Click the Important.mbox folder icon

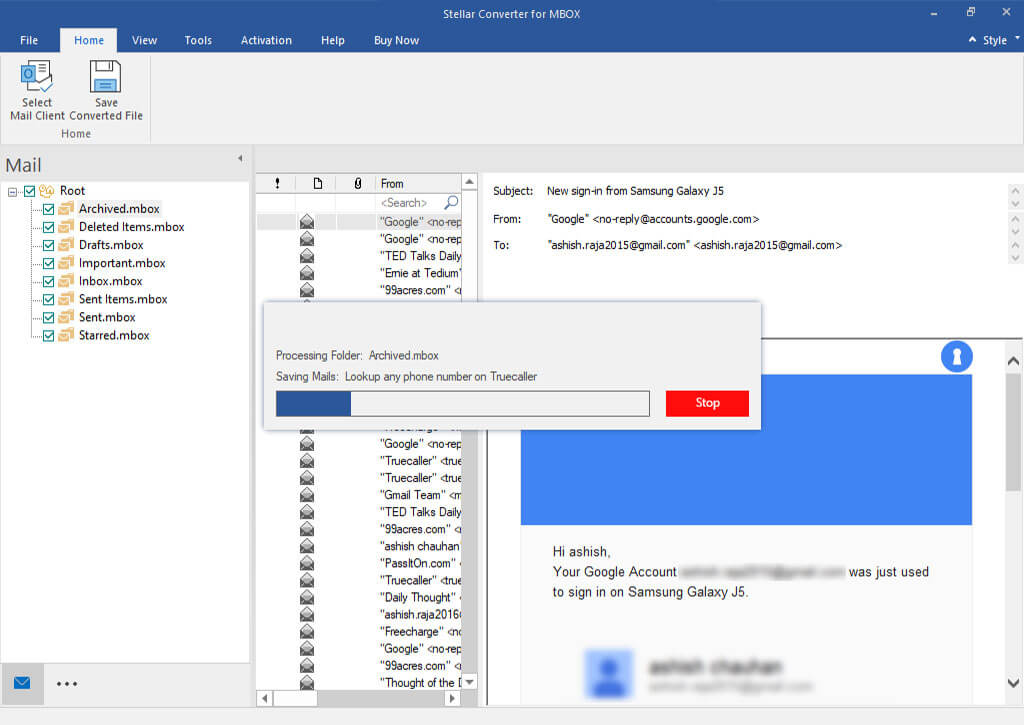(66, 263)
